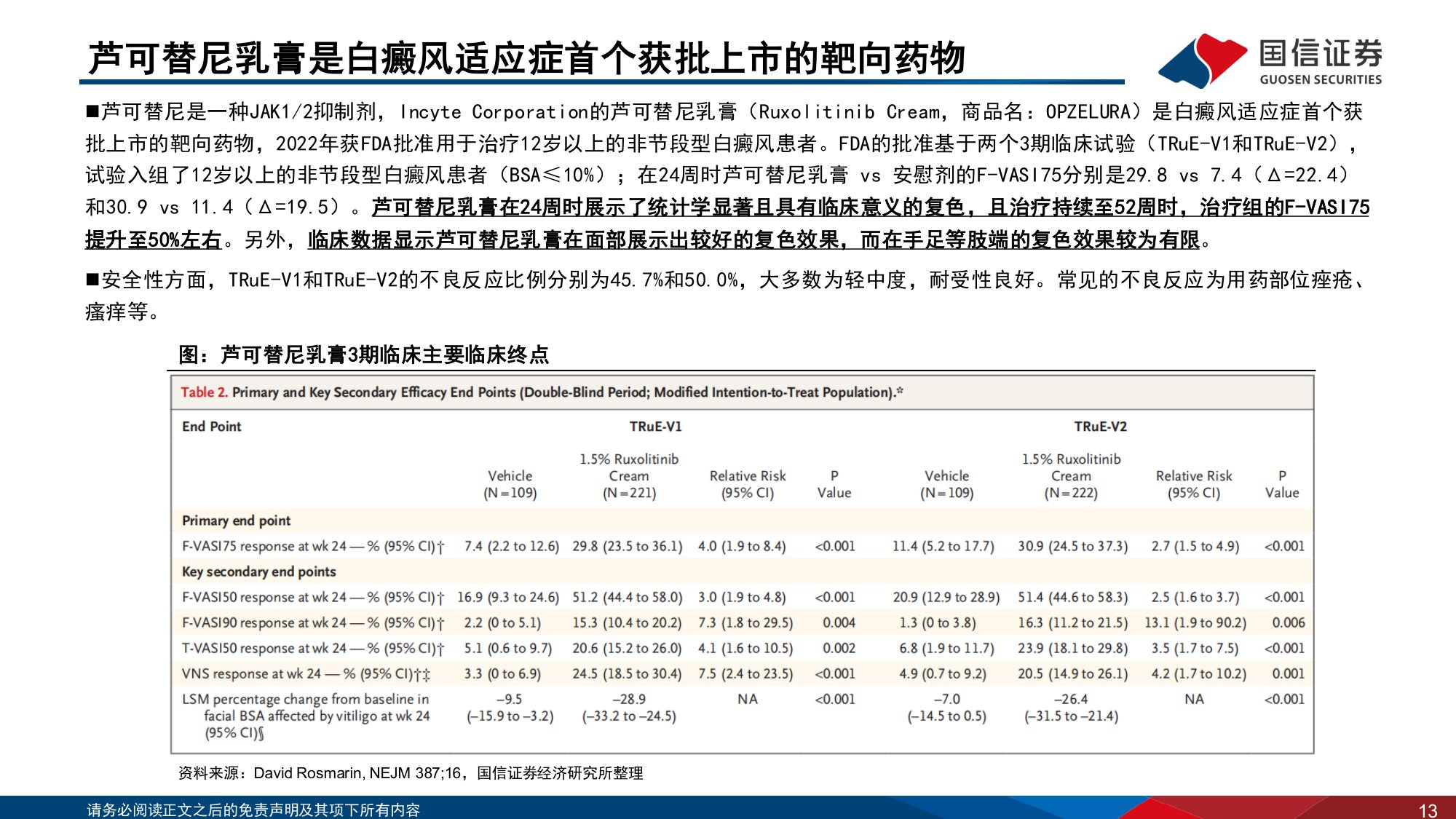Click the page number 13
Image resolution: width=1456 pixels, height=819 pixels.
click(x=1428, y=810)
